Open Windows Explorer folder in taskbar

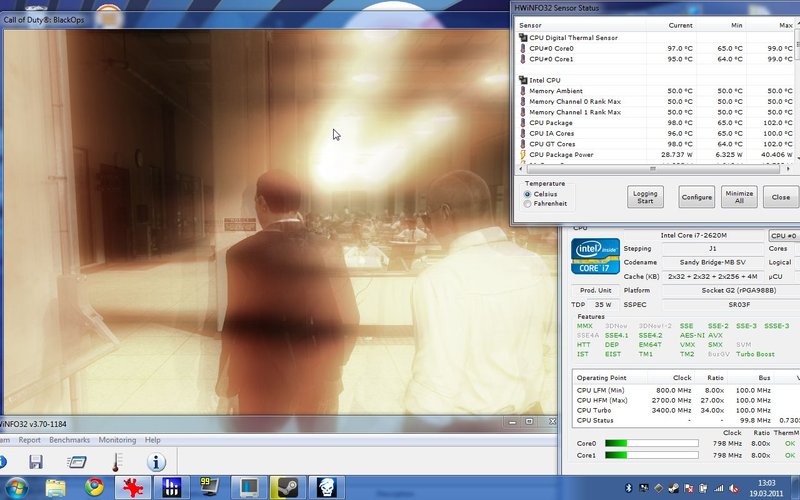(x=55, y=488)
